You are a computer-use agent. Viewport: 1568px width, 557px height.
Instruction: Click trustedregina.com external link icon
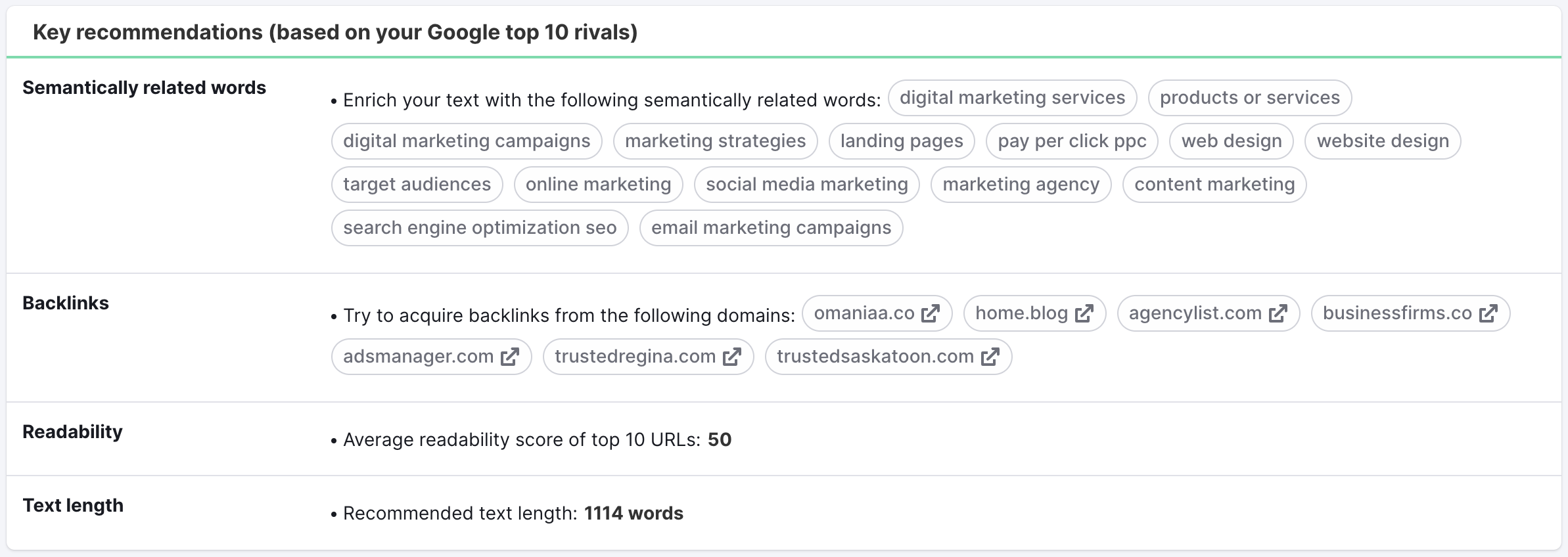732,357
